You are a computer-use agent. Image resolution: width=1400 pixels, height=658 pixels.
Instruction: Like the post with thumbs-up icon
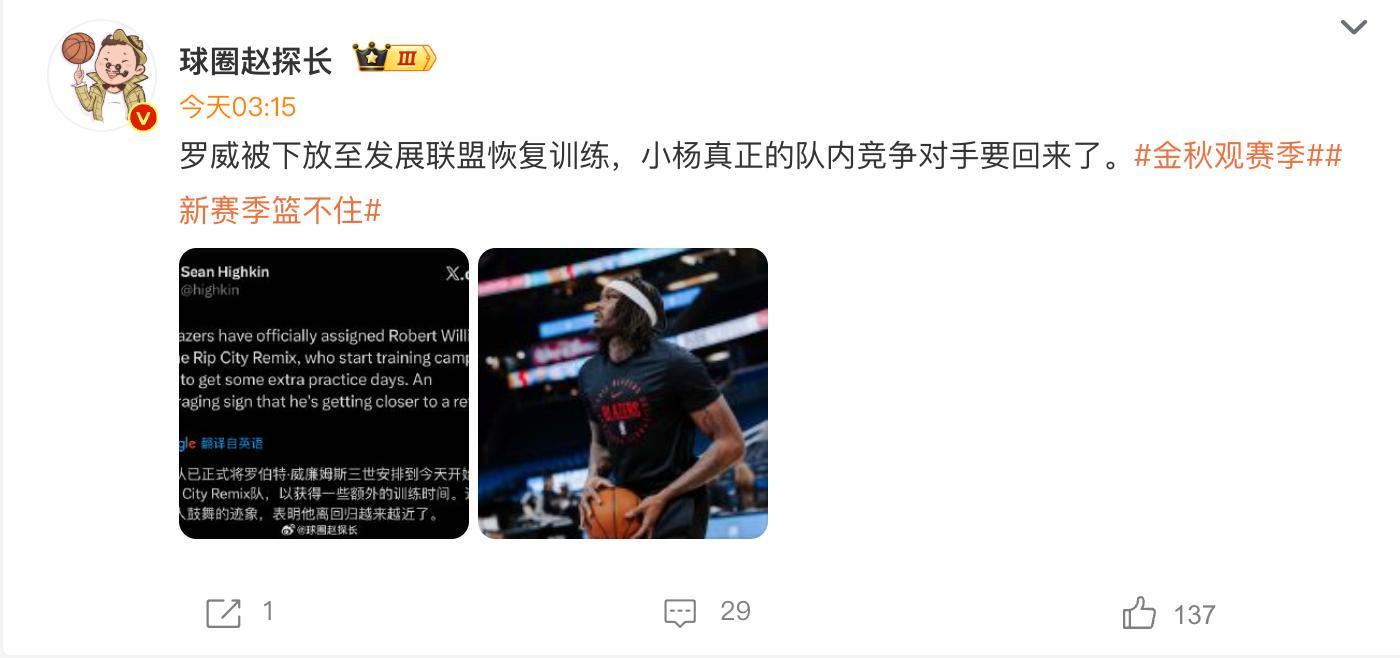pyautogui.click(x=1139, y=612)
